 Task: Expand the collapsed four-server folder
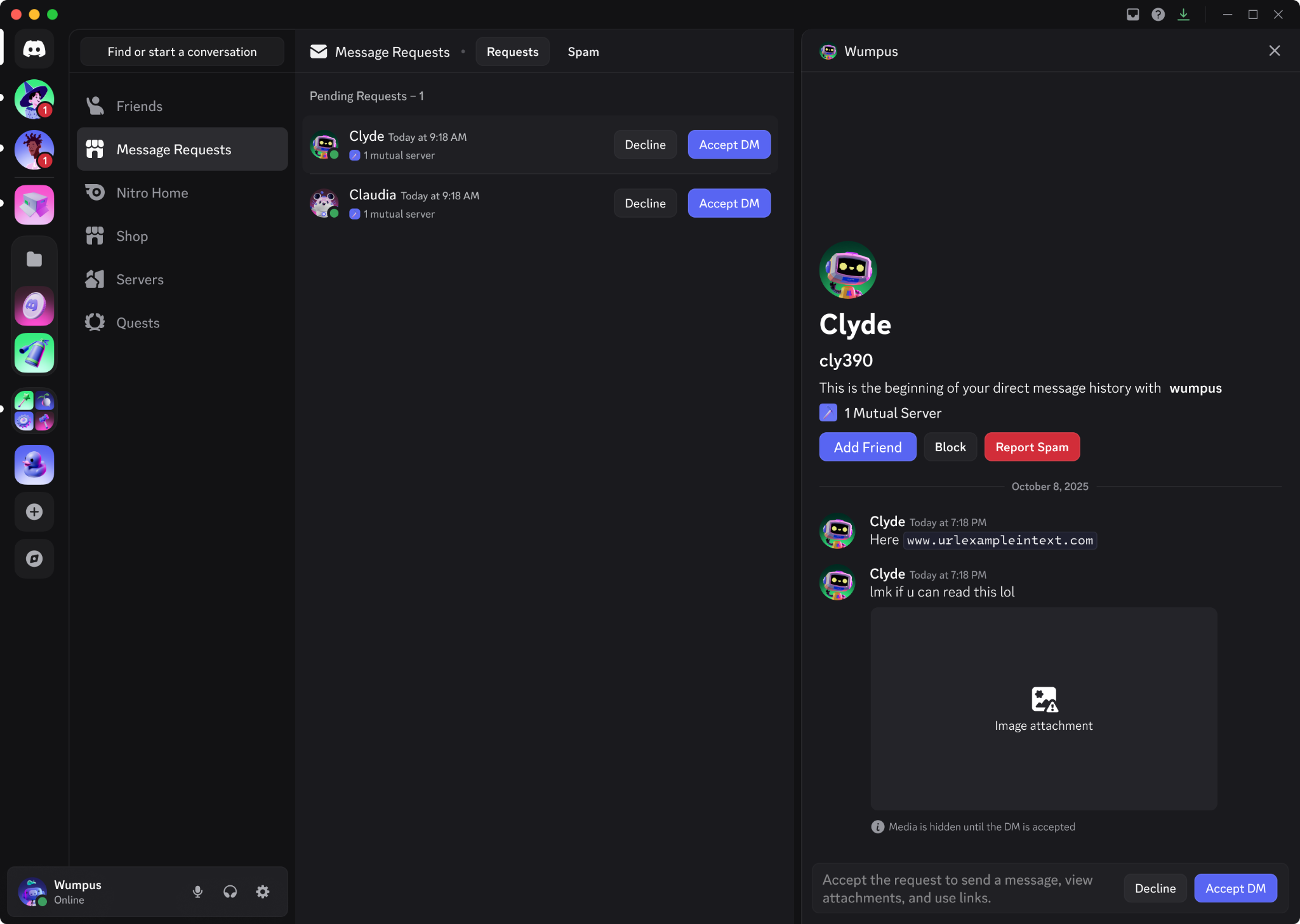click(x=34, y=411)
